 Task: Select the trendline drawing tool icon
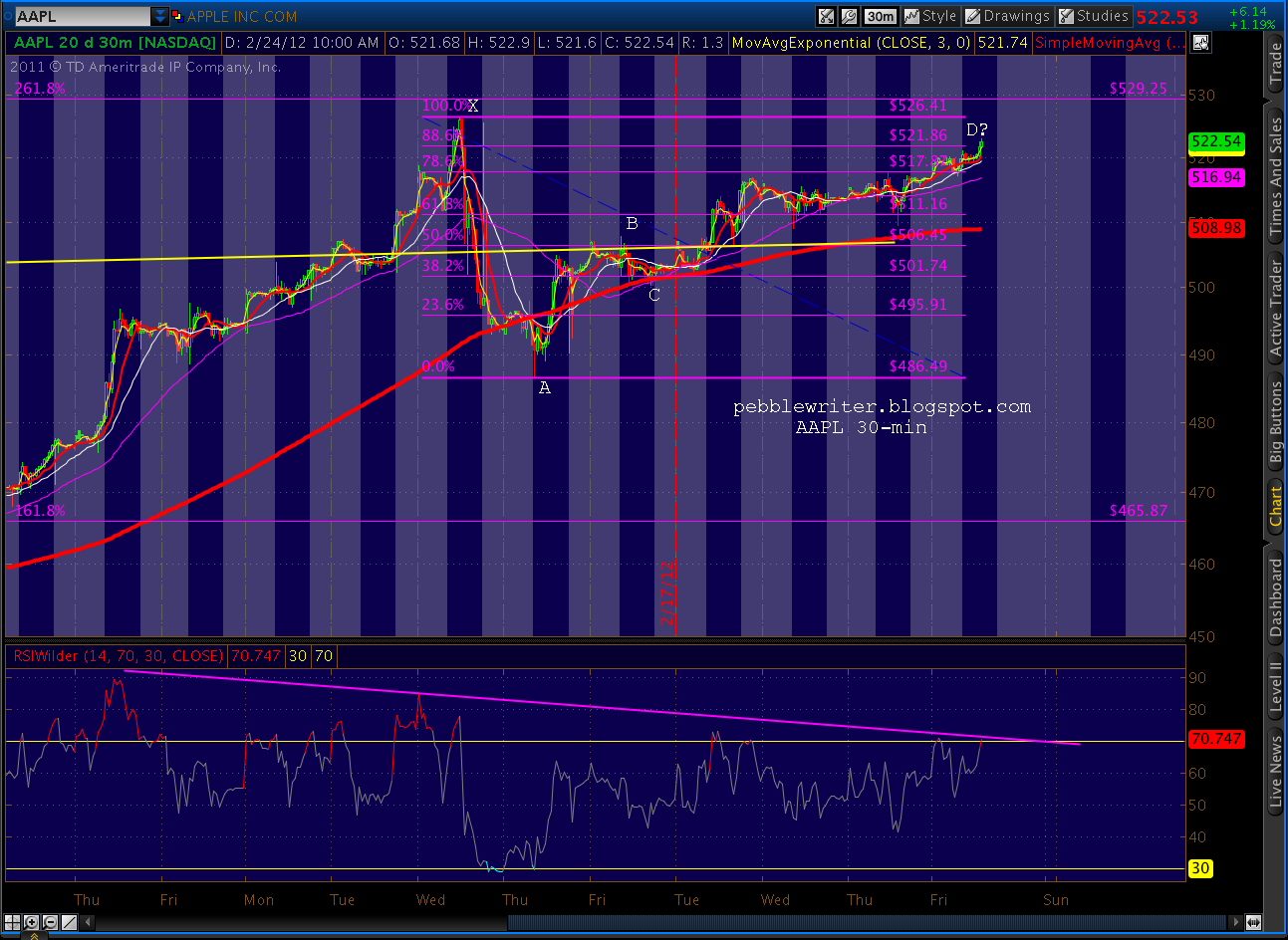(x=70, y=922)
